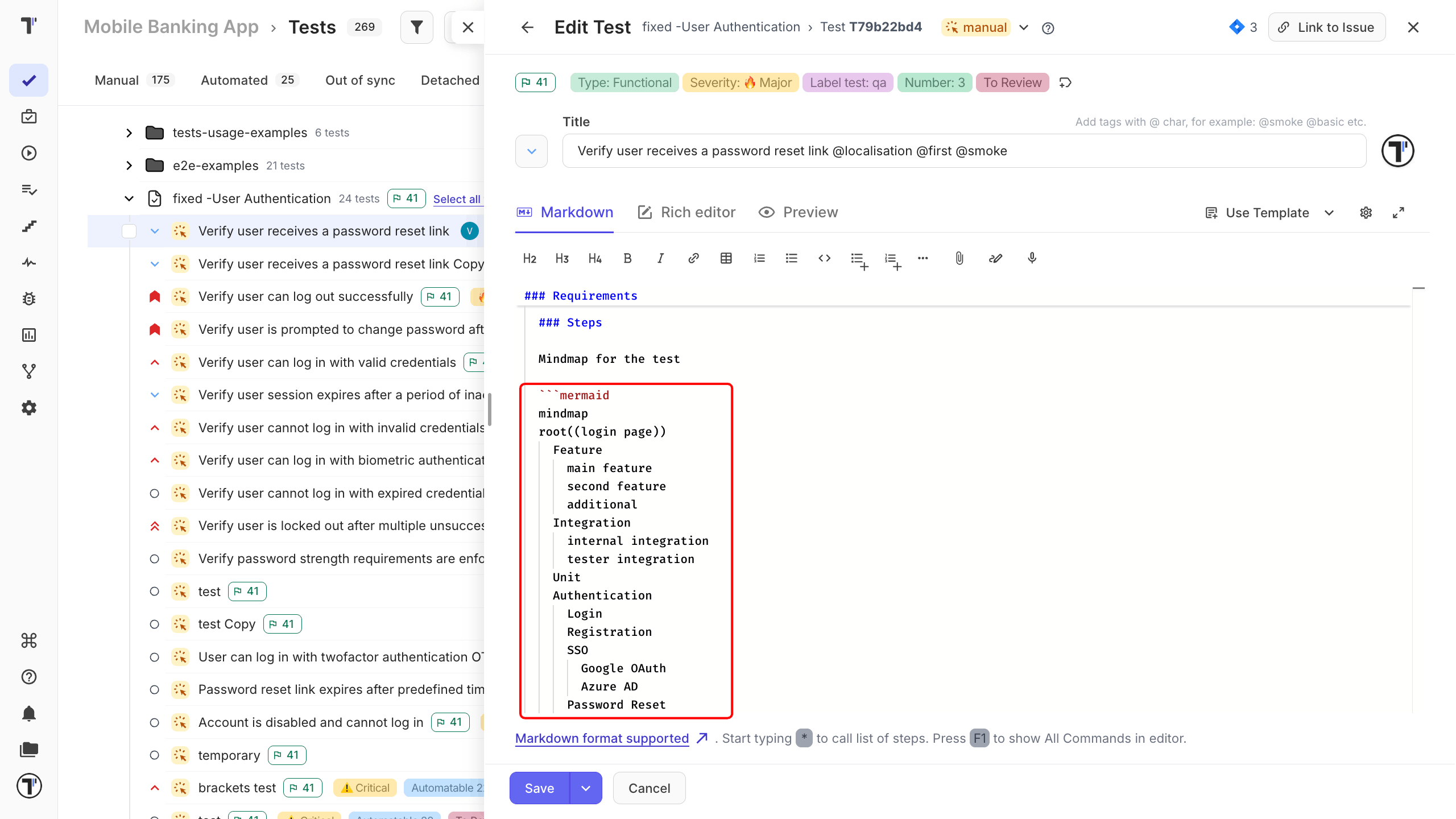Screen dimensions: 1456x819
Task: Open the Branches fork icon in sidebar
Action: 28,371
